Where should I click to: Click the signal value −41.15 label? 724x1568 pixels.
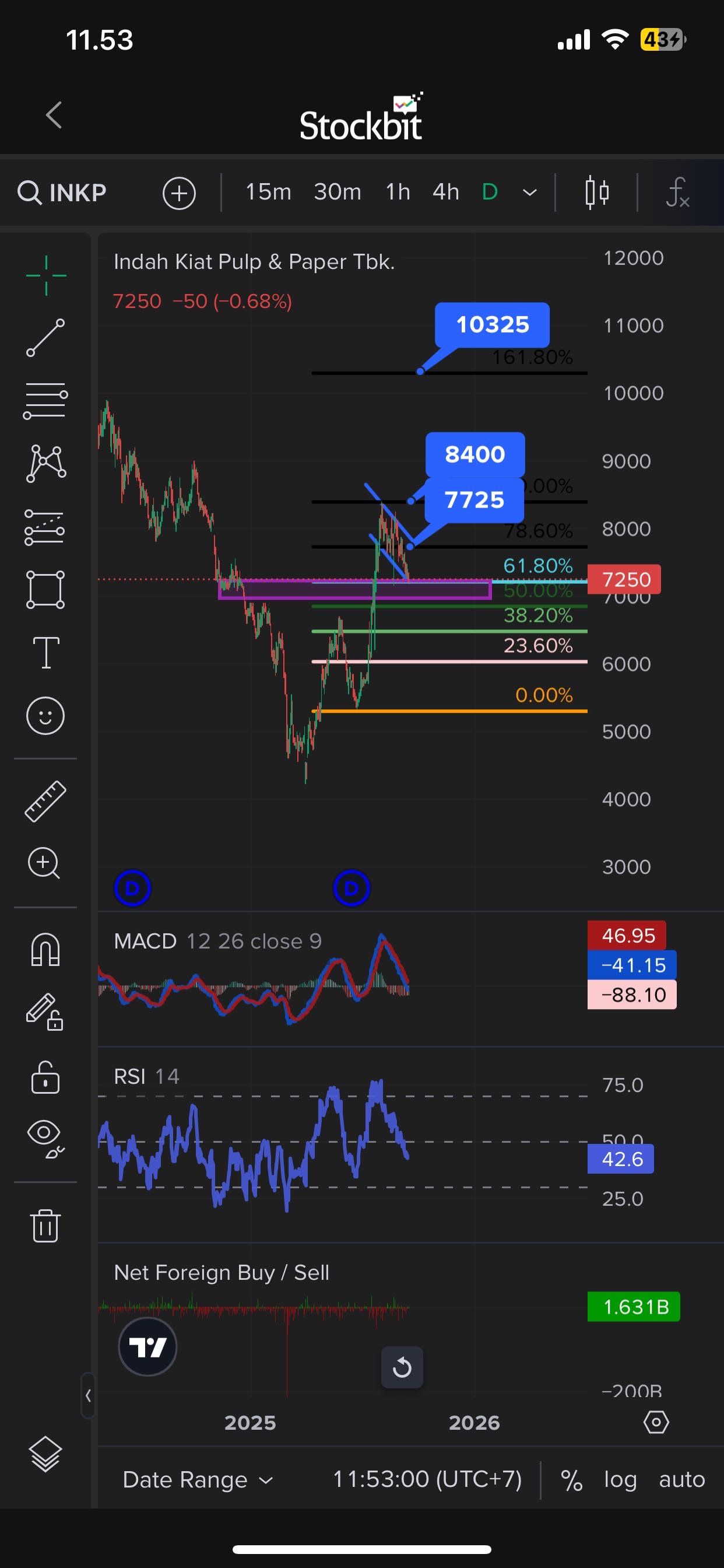pyautogui.click(x=632, y=965)
